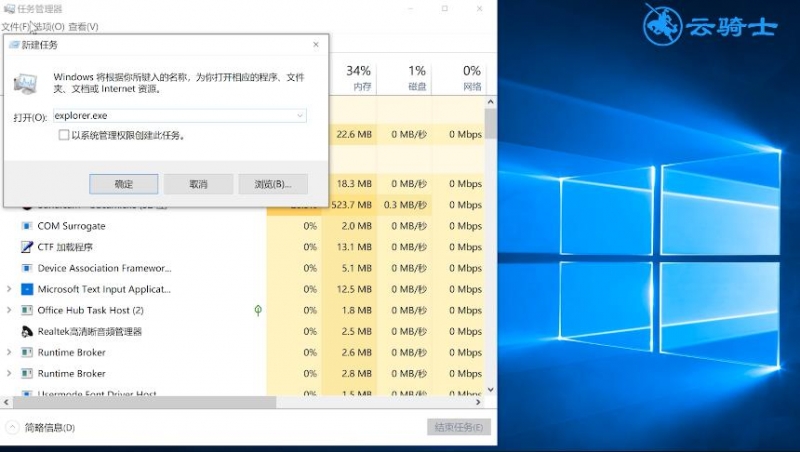Open the 查看(V) menu

(83, 27)
